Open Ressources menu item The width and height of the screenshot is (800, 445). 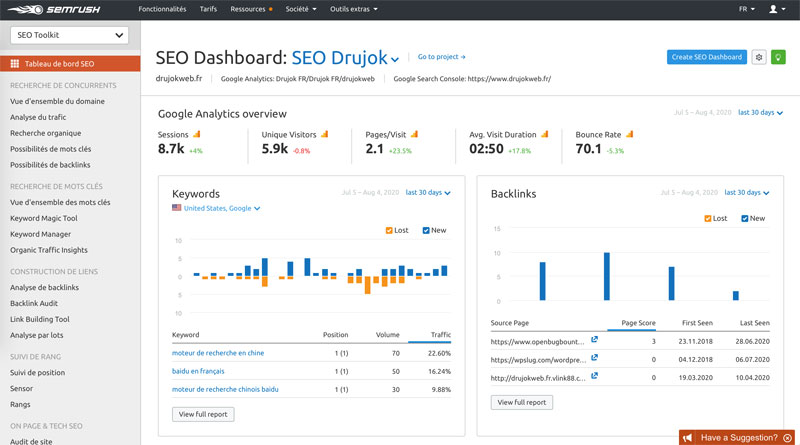tap(248, 9)
